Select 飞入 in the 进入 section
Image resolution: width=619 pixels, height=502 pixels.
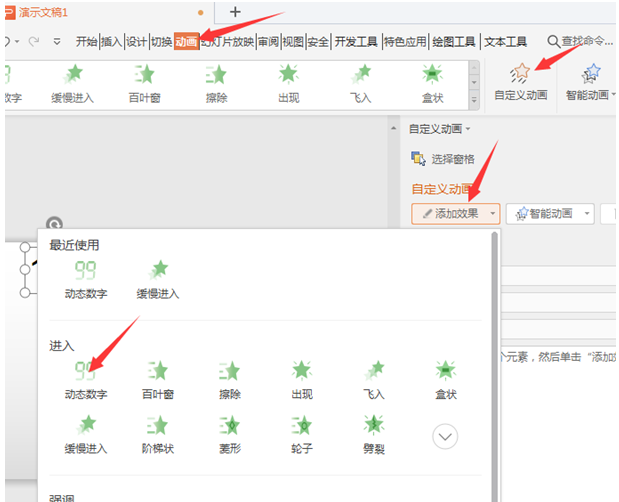click(374, 380)
